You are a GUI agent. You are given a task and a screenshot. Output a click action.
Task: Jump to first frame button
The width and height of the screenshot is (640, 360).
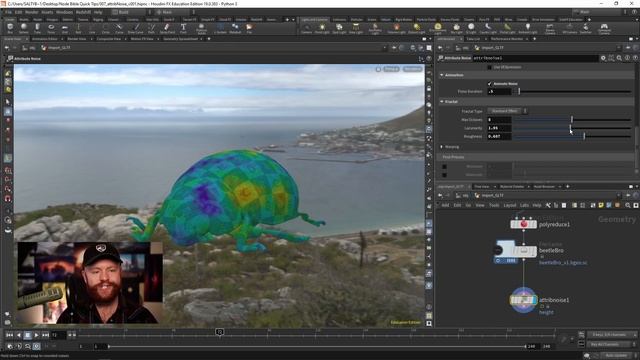pos(9,335)
